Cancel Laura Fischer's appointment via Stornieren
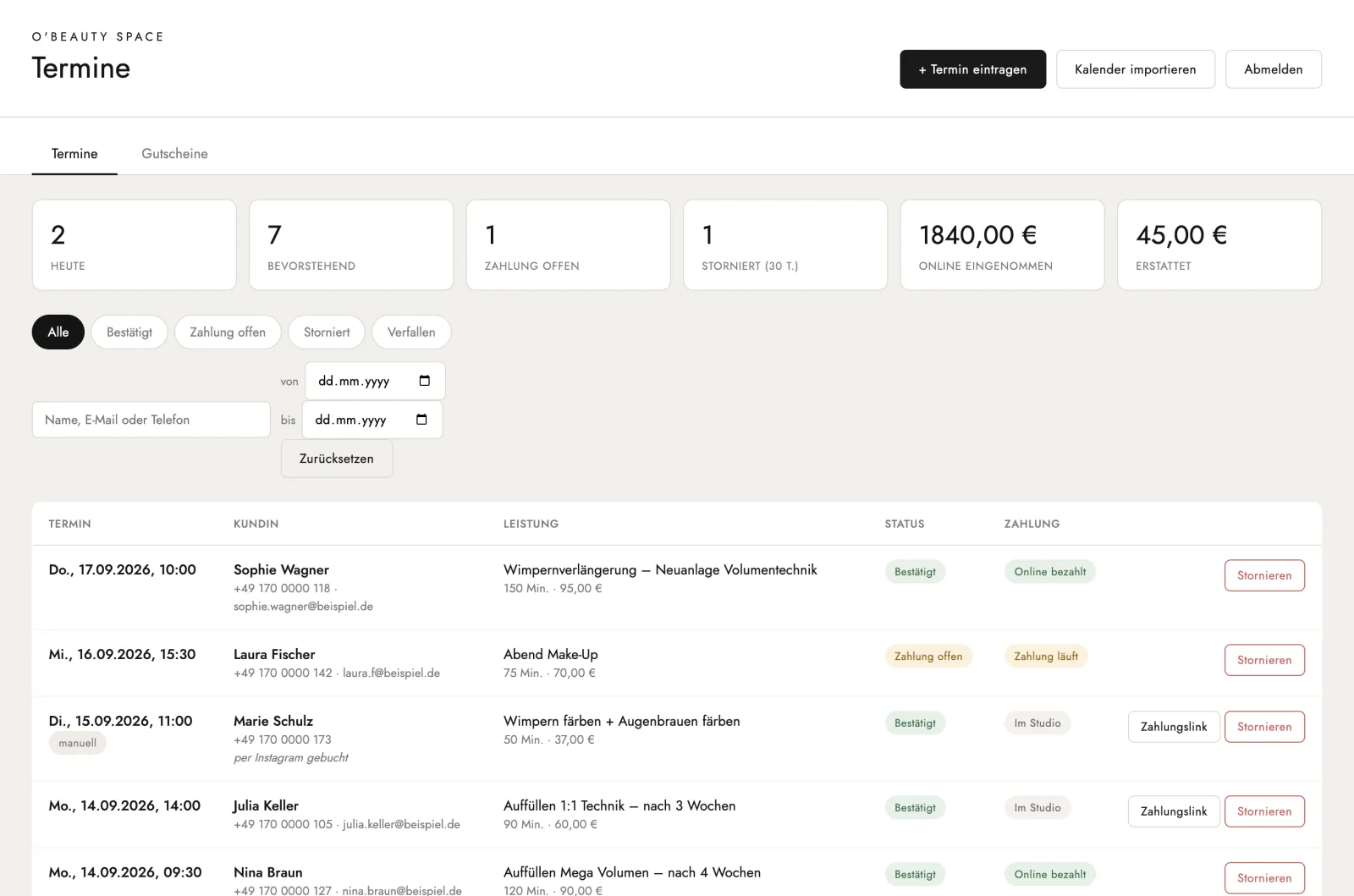Image resolution: width=1354 pixels, height=896 pixels. [1264, 660]
